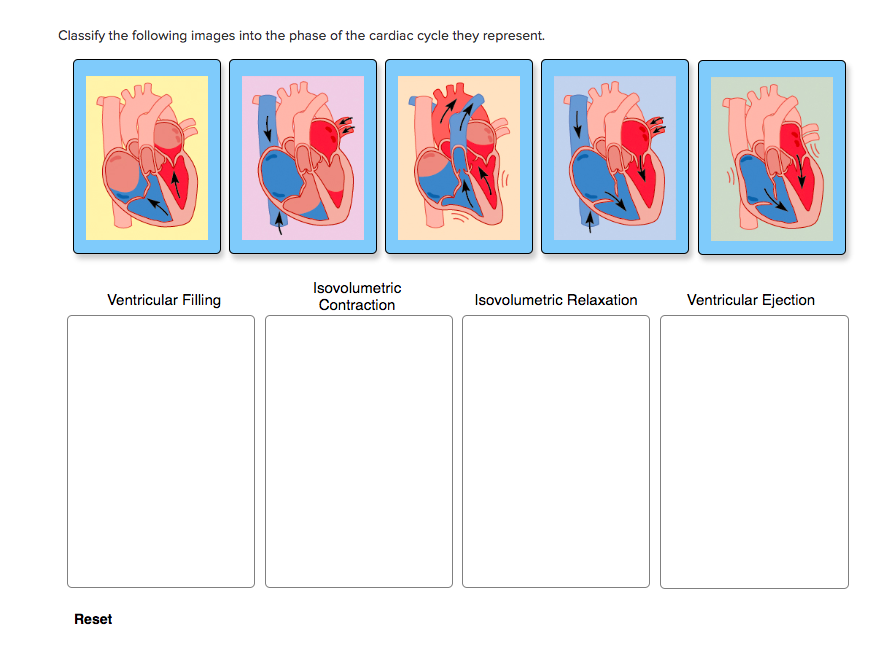Click the Isovolumetric Relaxation heading
Image resolution: width=891 pixels, height=665 pixels.
[556, 300]
